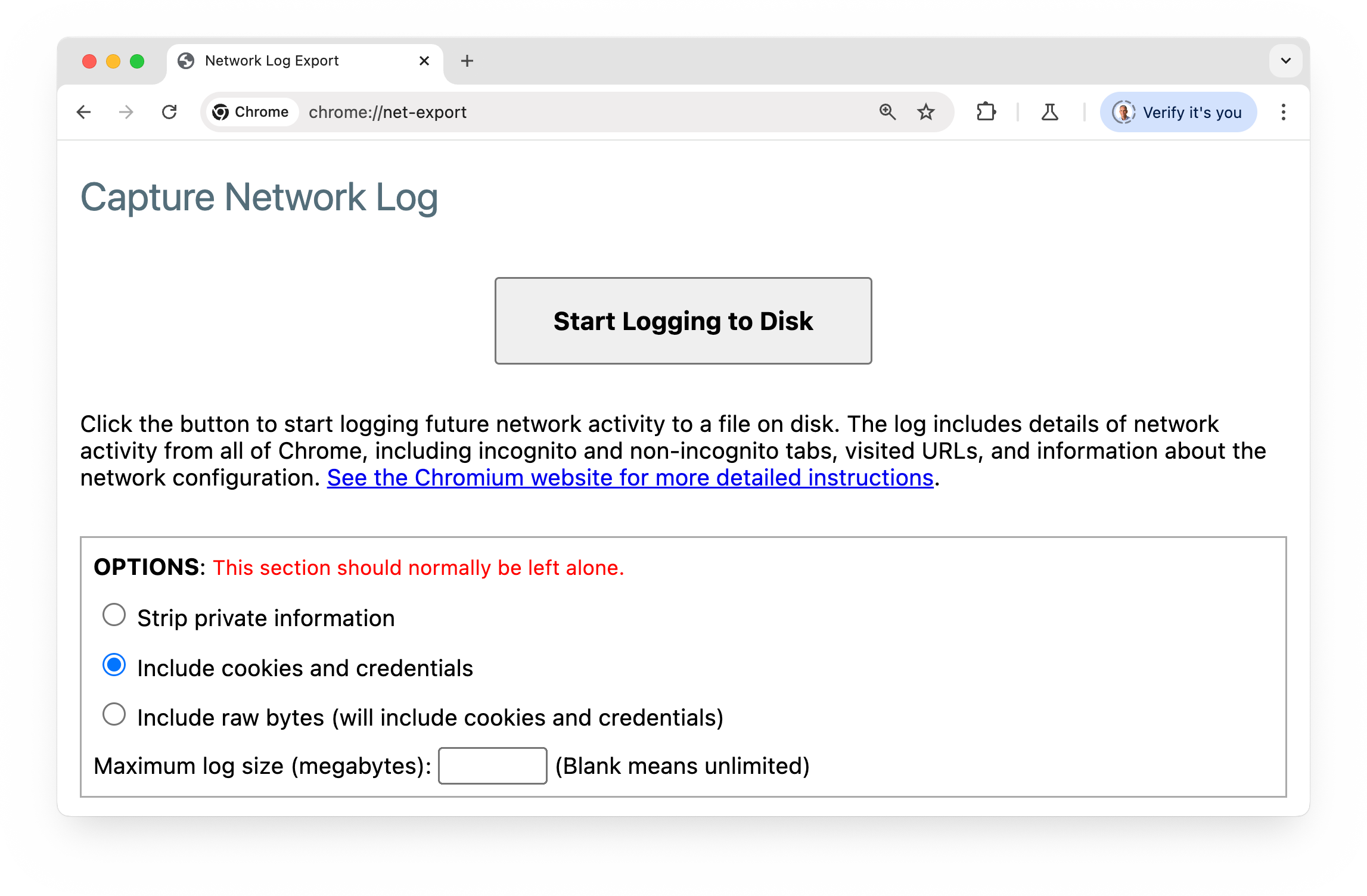Click the browser tab dropdown chevron

[1285, 61]
